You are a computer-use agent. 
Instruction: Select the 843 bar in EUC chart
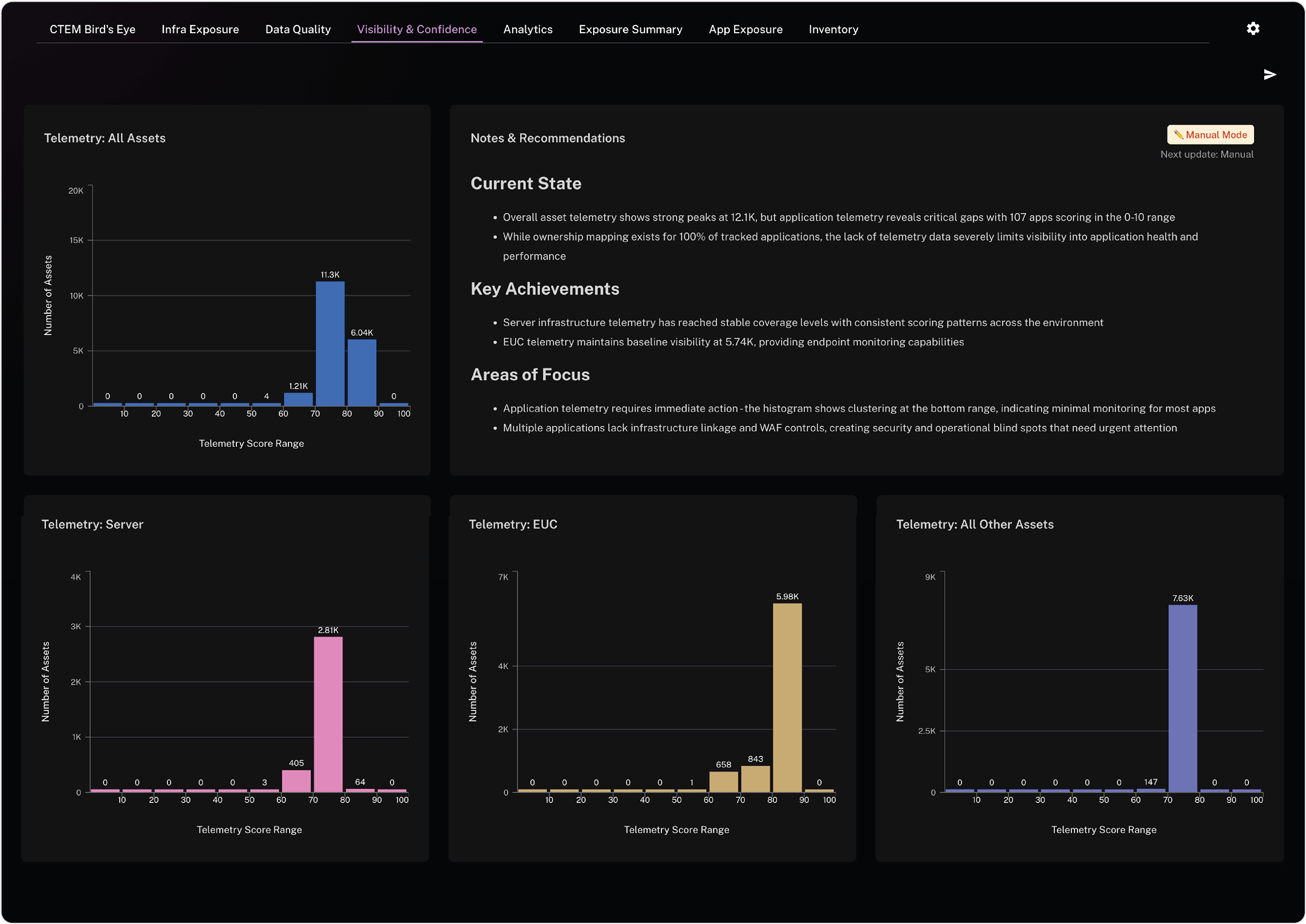[755, 779]
